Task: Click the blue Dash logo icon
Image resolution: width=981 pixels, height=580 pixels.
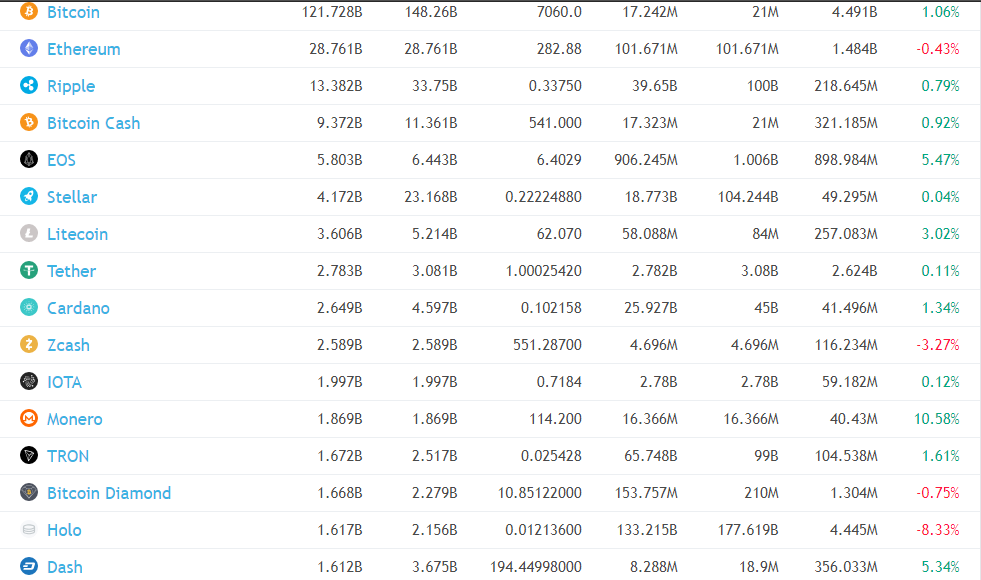Action: [29, 567]
